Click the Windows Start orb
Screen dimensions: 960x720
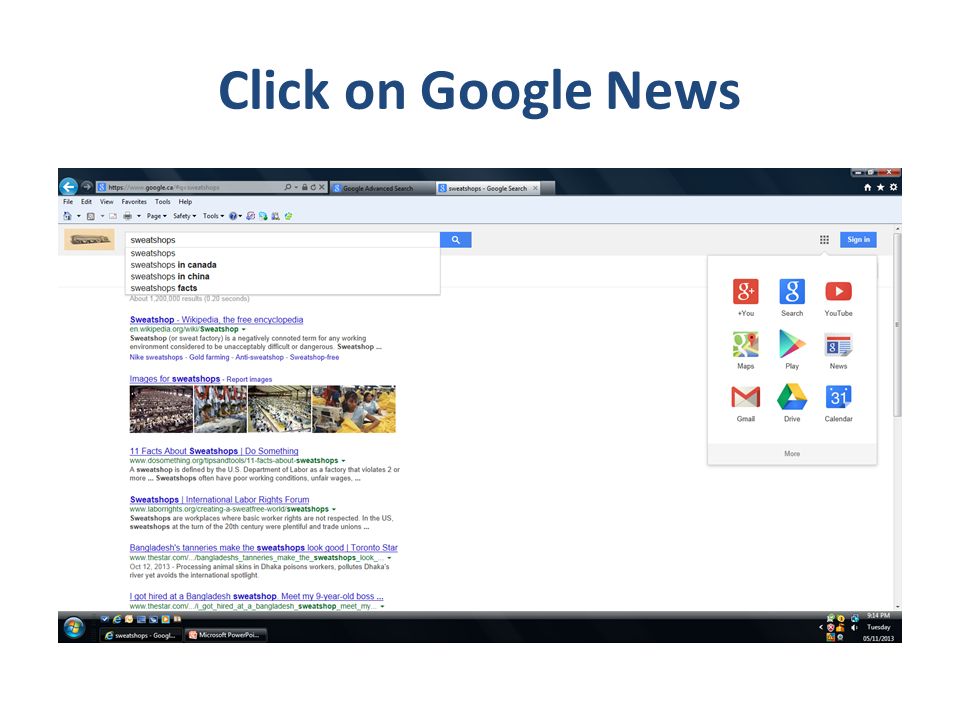pyautogui.click(x=74, y=628)
